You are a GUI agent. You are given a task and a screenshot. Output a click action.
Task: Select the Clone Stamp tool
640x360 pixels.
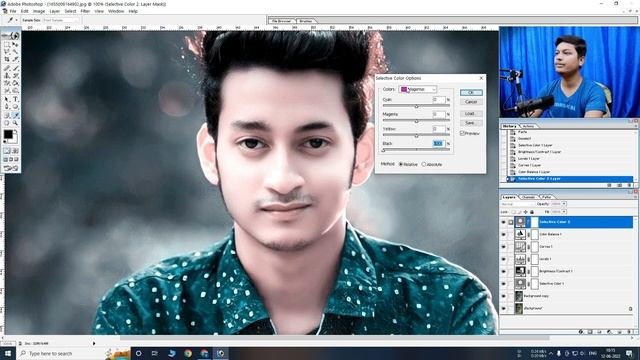click(x=7, y=76)
